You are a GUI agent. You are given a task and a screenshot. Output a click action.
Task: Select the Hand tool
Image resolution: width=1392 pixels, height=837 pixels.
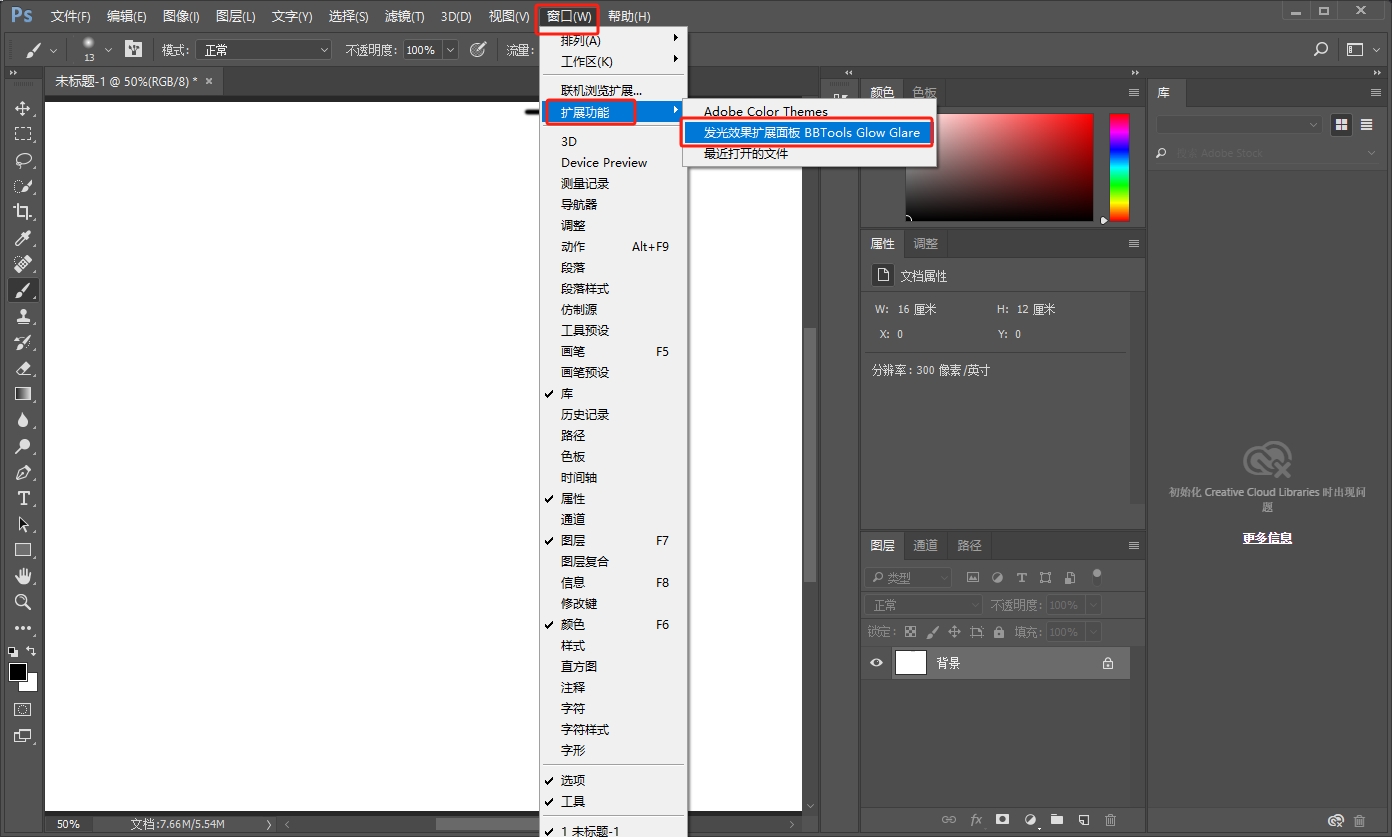pos(23,576)
